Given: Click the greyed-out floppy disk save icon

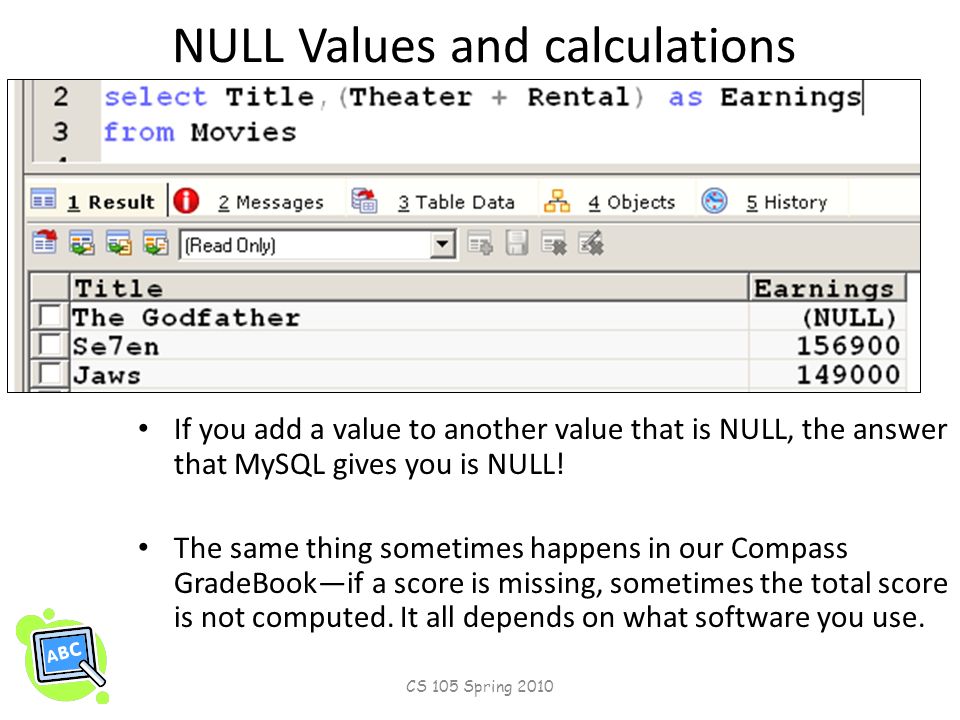Looking at the screenshot, I should pos(517,244).
